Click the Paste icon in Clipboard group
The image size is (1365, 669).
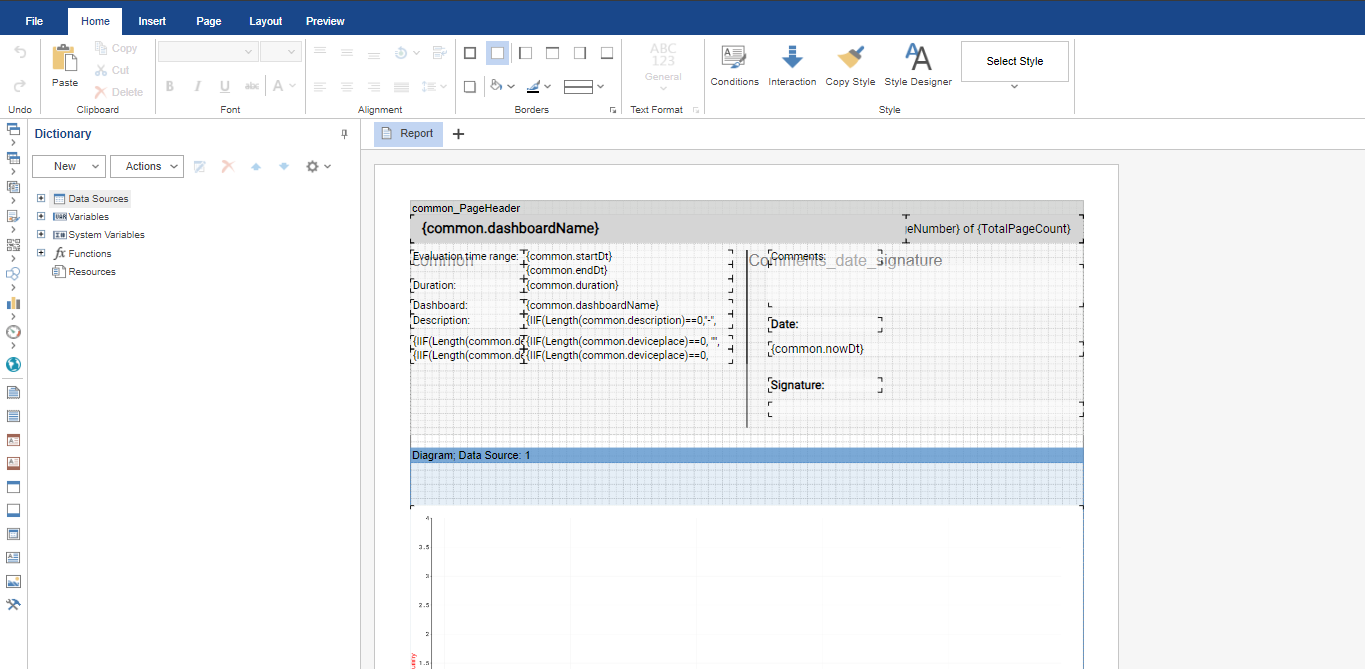pyautogui.click(x=65, y=65)
